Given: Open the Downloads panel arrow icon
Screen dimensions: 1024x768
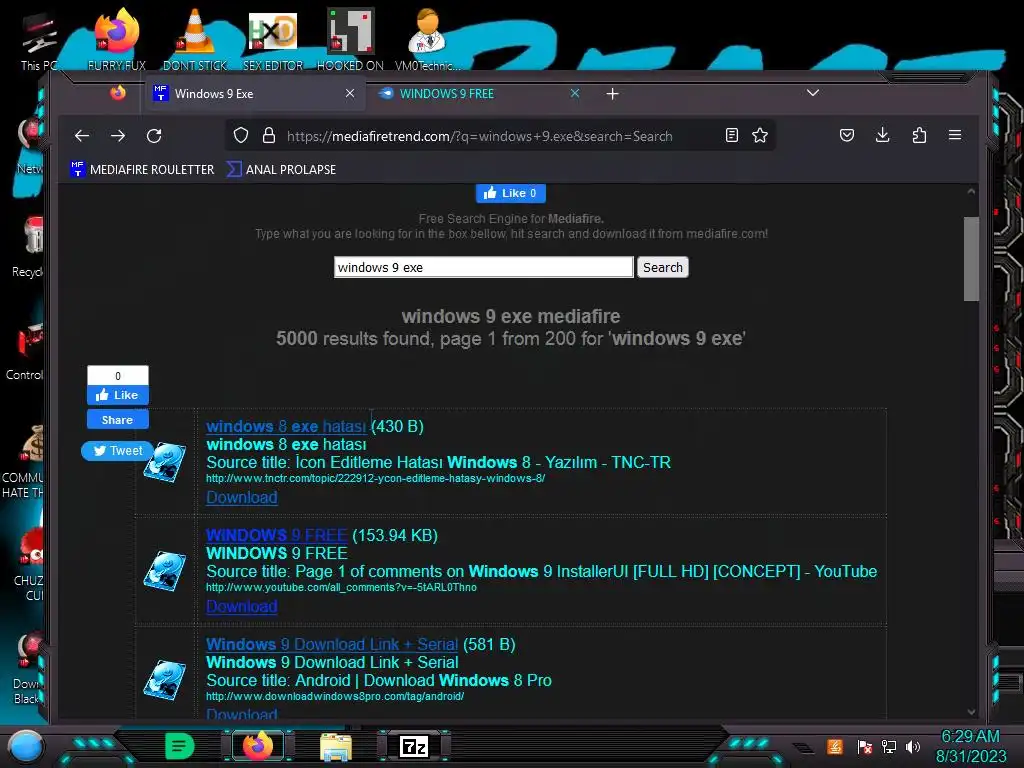Looking at the screenshot, I should pos(882,135).
